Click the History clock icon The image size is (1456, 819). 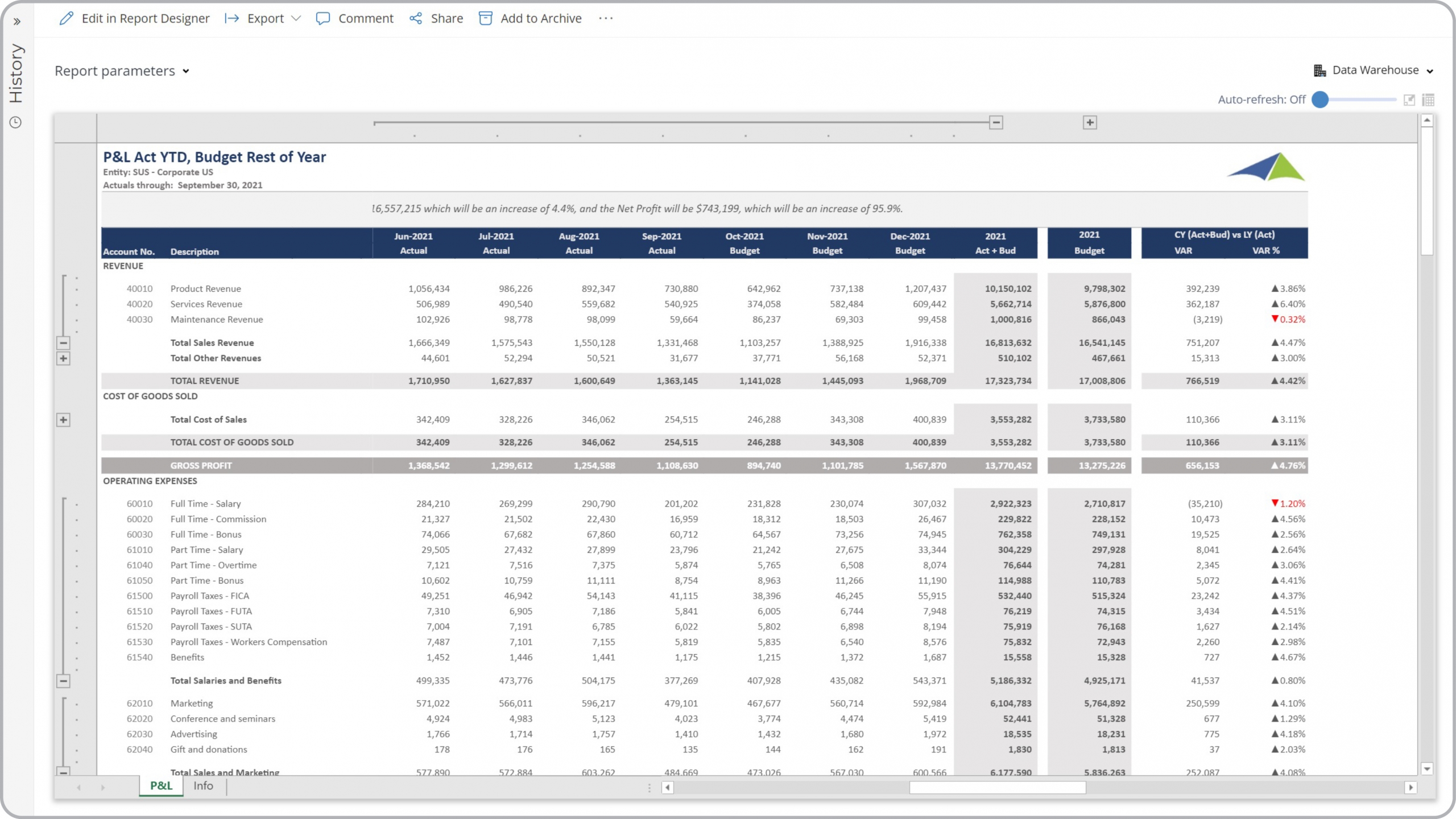click(x=16, y=122)
